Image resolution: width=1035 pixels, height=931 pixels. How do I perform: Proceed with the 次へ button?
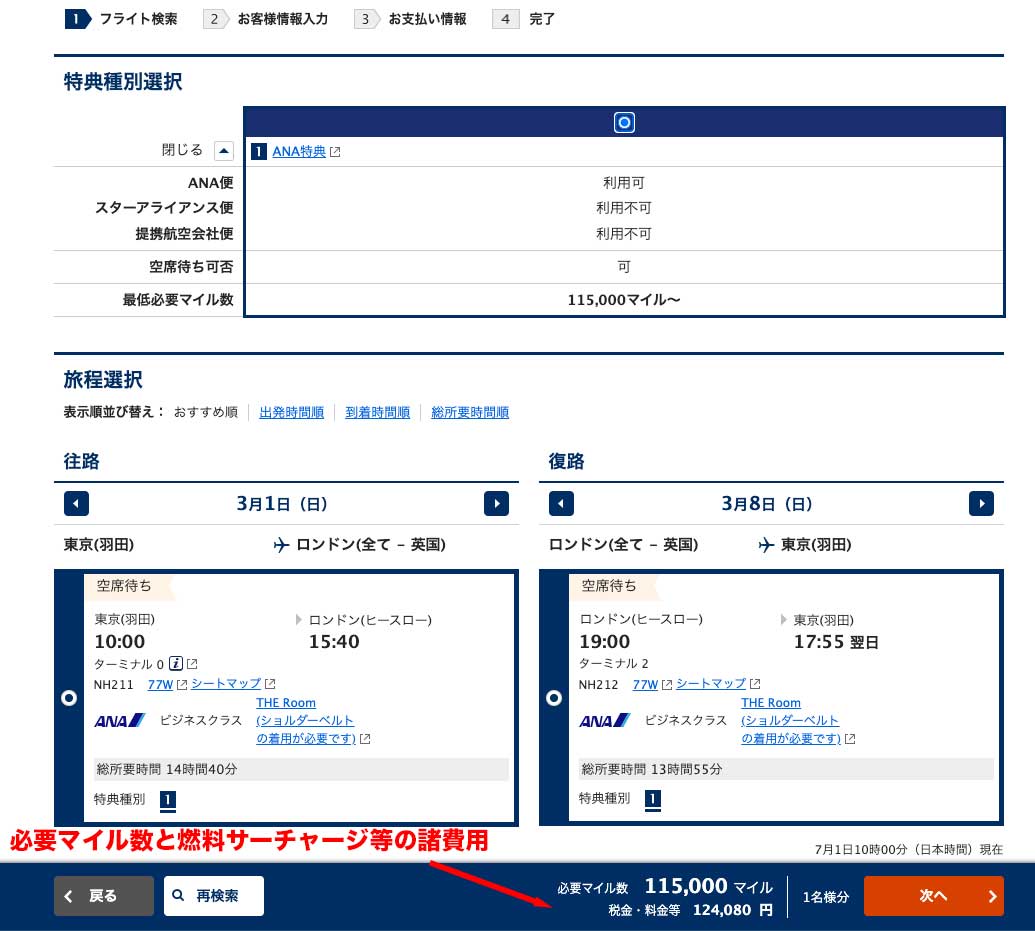point(933,896)
